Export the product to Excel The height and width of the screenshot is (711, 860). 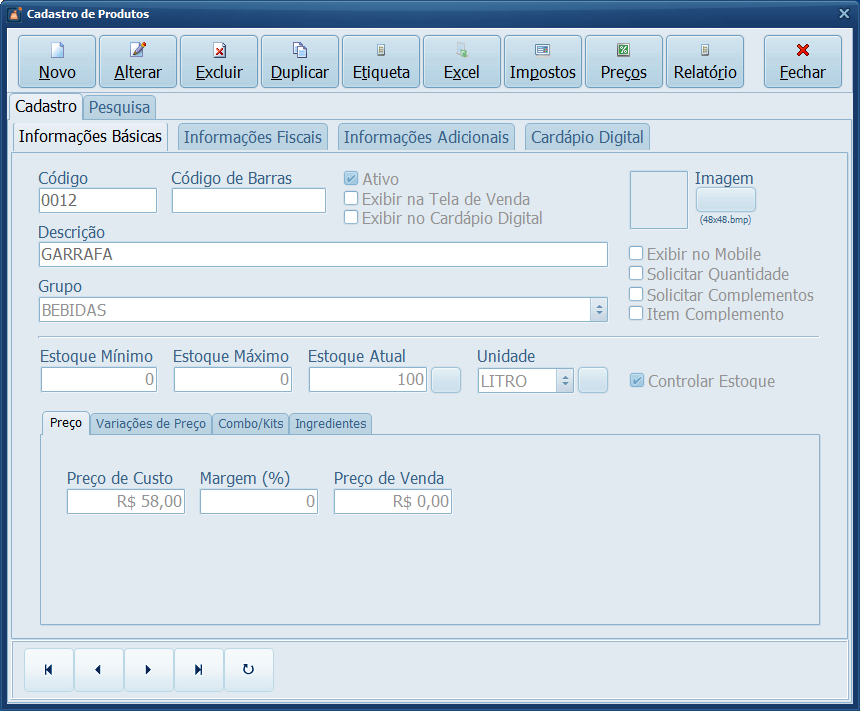462,62
